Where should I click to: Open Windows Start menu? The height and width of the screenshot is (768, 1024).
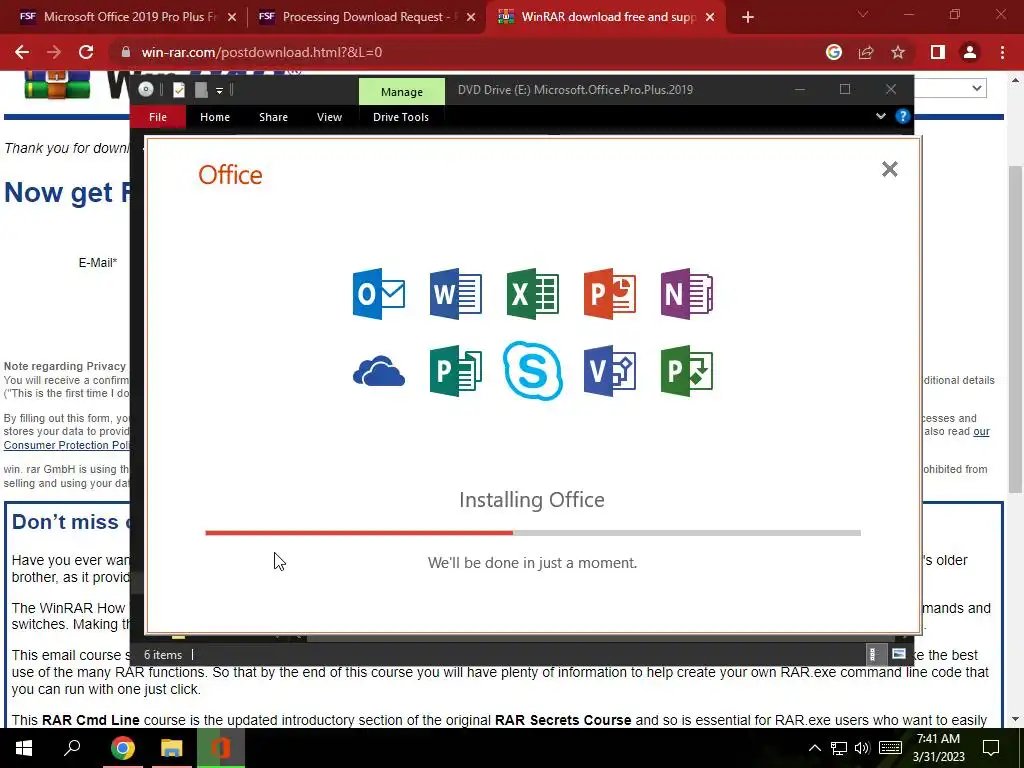(x=24, y=748)
